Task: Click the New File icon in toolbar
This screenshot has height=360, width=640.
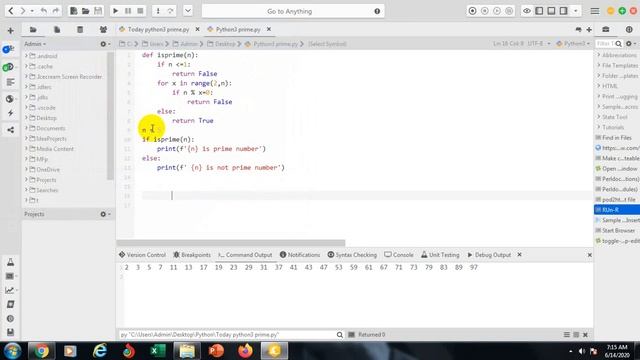Action: (73, 11)
